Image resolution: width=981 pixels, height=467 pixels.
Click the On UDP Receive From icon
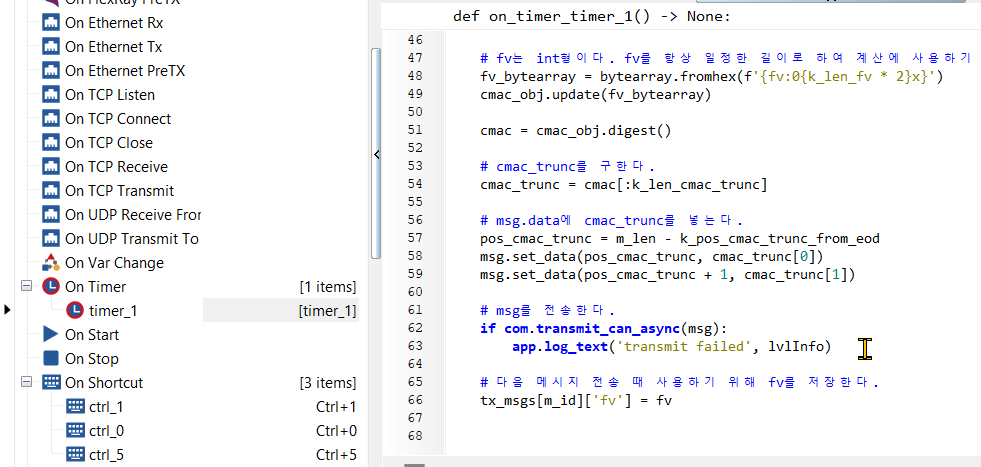(51, 215)
